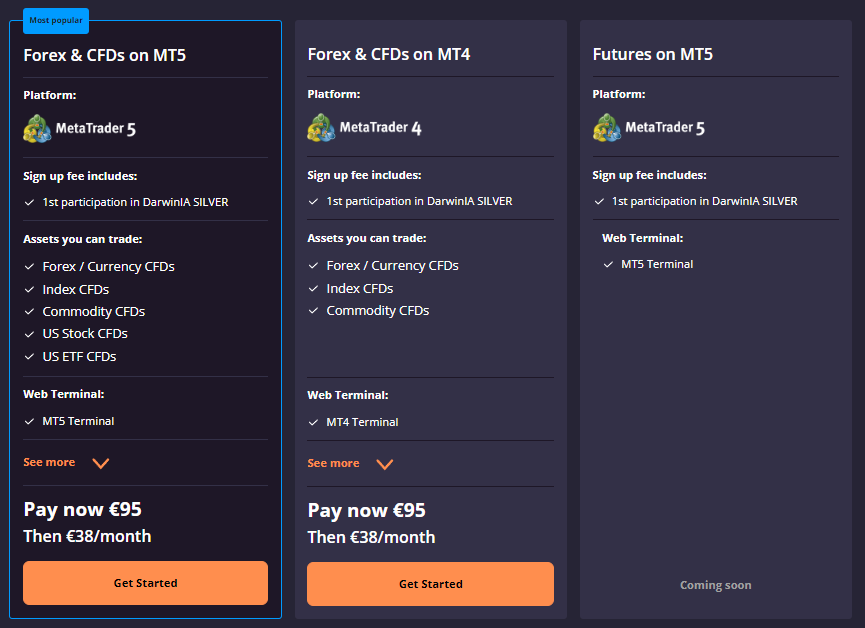Click checkmark next to US ETF CFDs
Viewport: 865px width, 628px height.
(x=30, y=357)
